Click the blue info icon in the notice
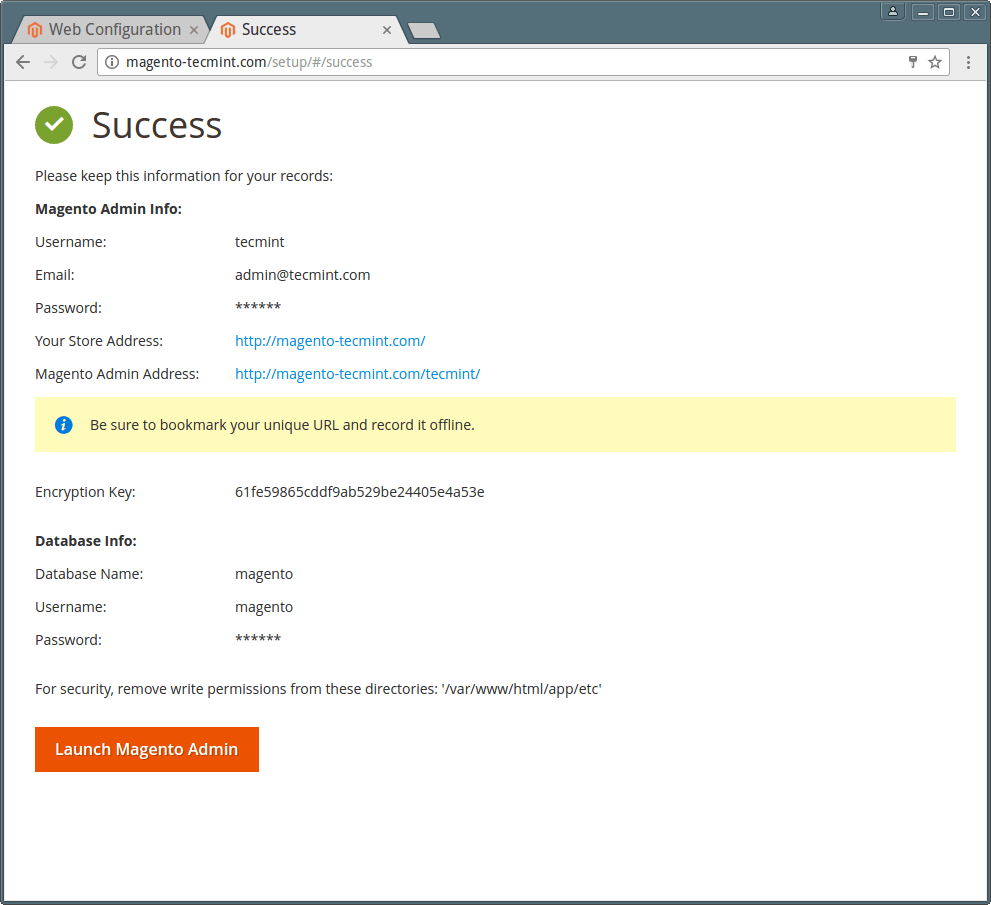The width and height of the screenshot is (991, 905). [64, 425]
